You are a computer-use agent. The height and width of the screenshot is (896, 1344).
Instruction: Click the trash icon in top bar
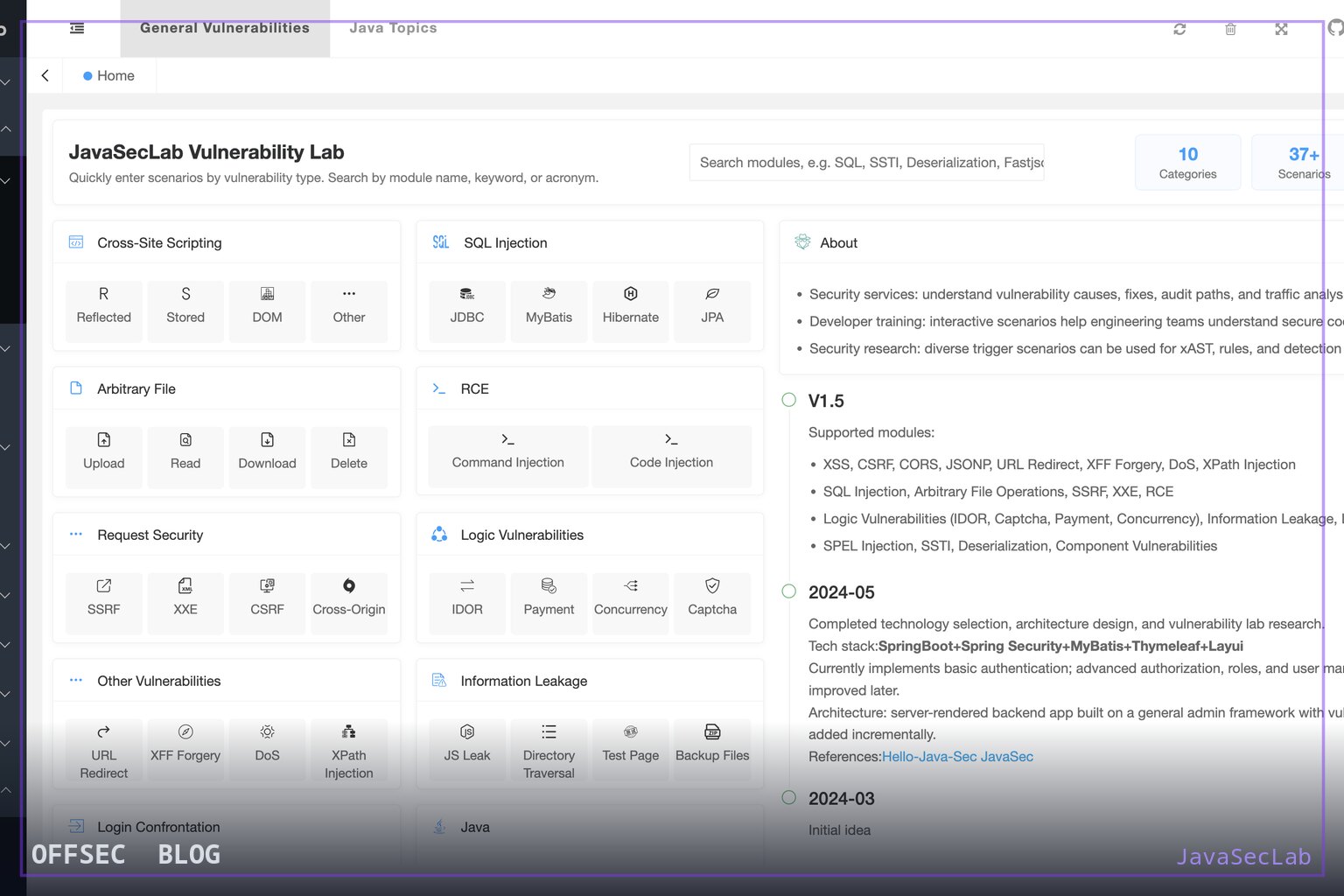(x=1230, y=29)
